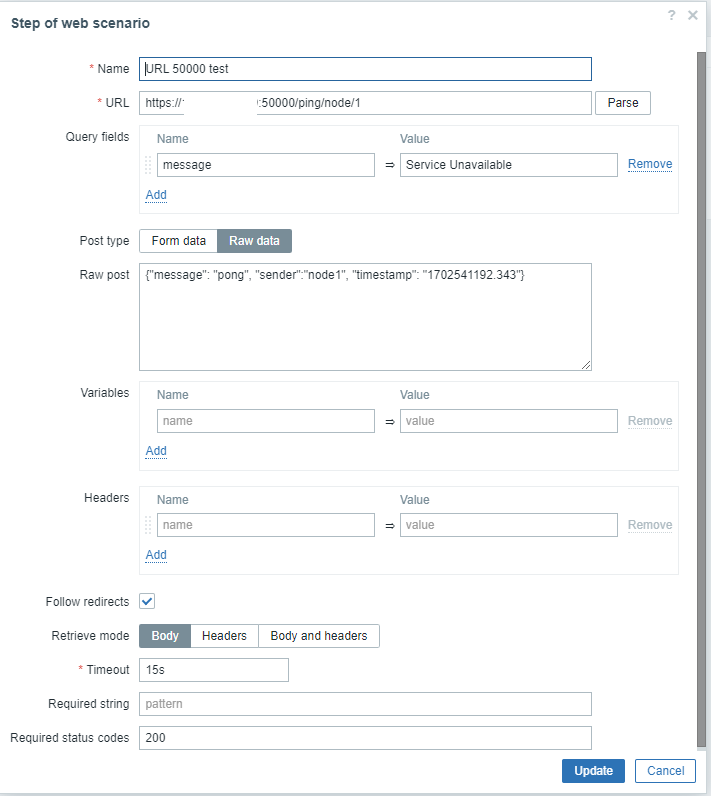Click the help question mark icon
The image size is (711, 796).
click(x=672, y=15)
